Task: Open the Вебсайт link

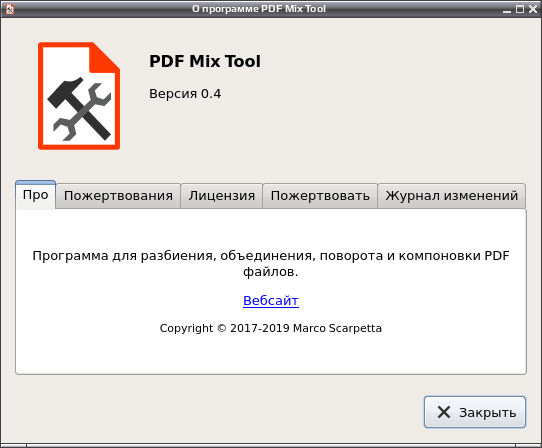Action: coord(271,301)
